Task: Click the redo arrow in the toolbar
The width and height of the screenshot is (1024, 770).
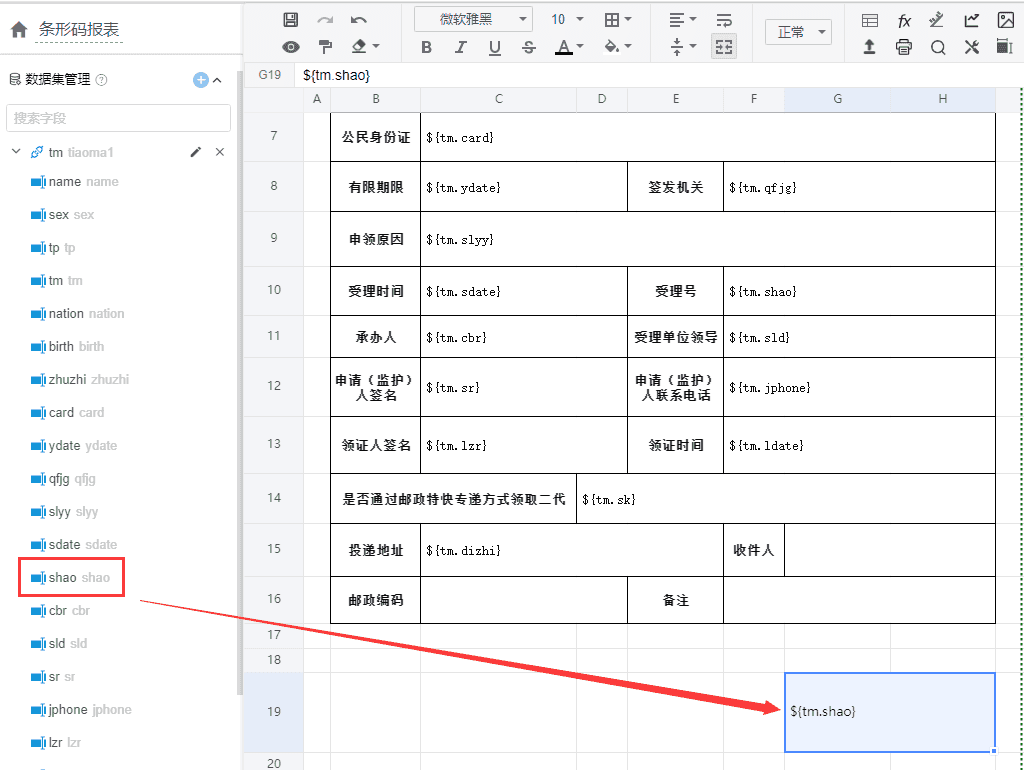Action: pos(325,20)
